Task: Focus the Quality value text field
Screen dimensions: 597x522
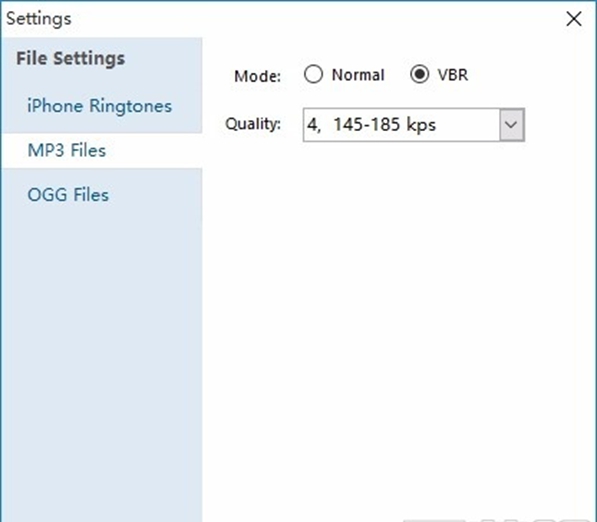Action: 401,125
